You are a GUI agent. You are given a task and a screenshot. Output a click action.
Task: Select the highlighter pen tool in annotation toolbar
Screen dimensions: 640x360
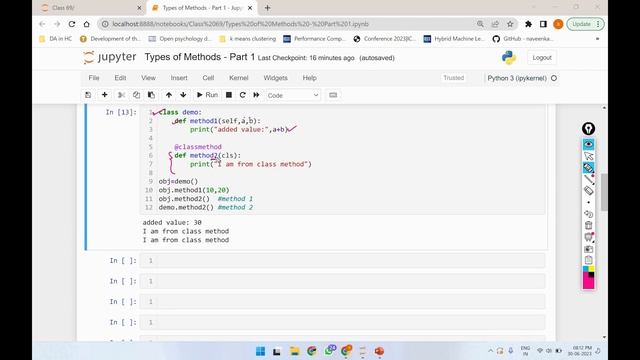tap(588, 167)
